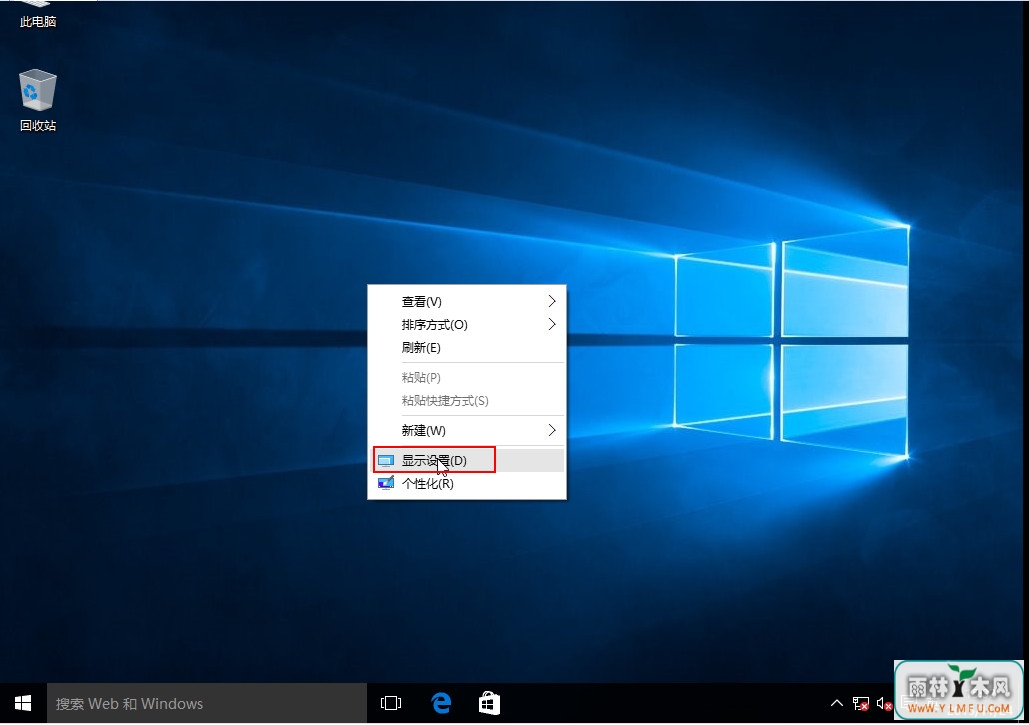Open the Windows Start menu
The height and width of the screenshot is (725, 1029).
point(23,703)
